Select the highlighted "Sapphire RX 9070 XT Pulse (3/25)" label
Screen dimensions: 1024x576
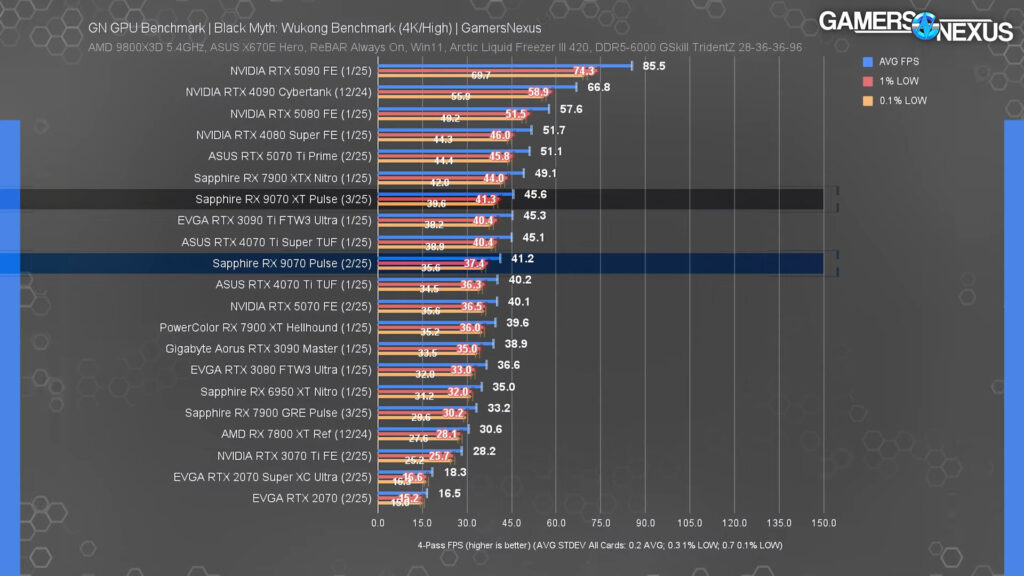coord(283,199)
